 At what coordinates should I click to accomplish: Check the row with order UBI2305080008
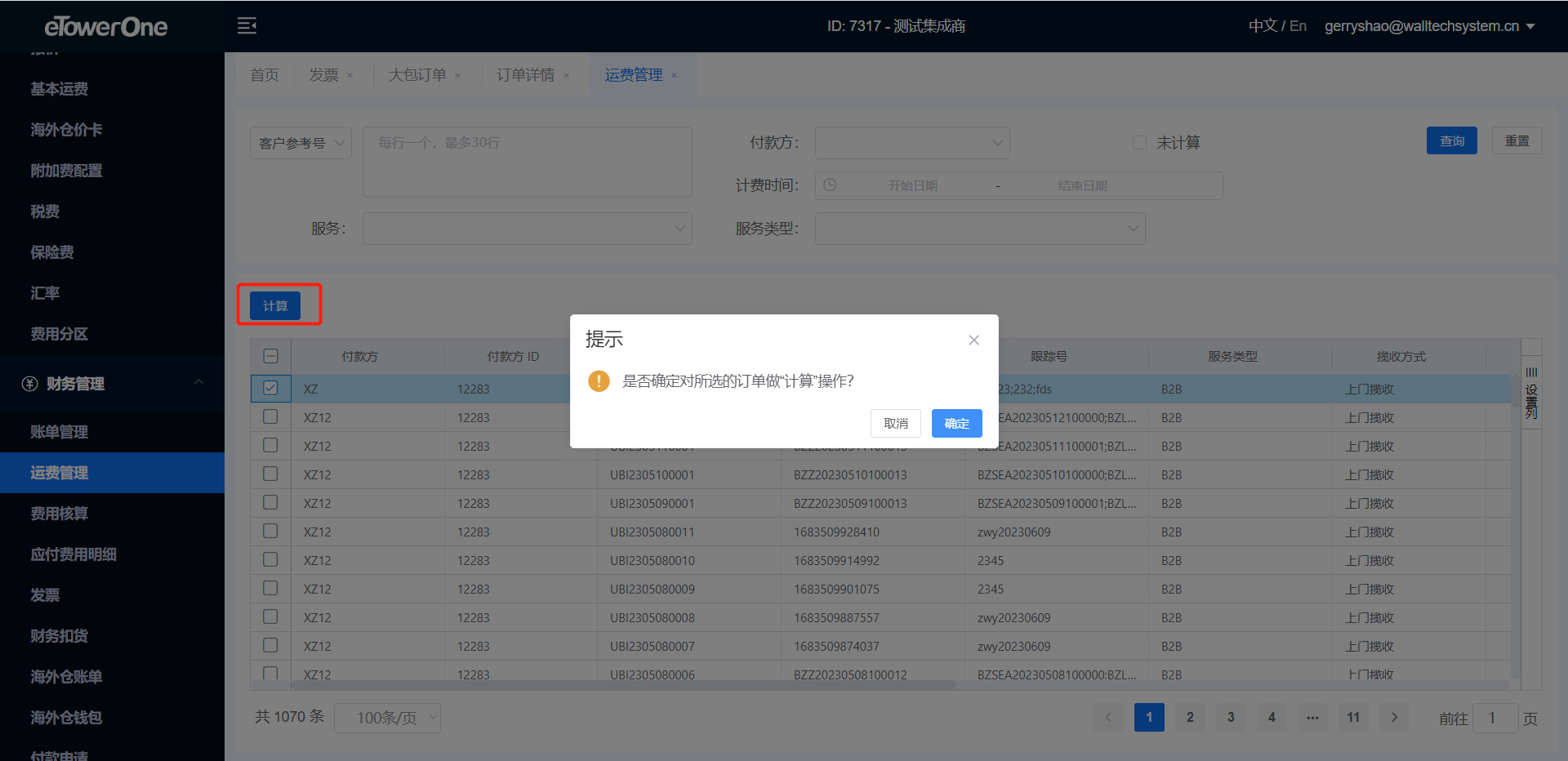pos(270,616)
